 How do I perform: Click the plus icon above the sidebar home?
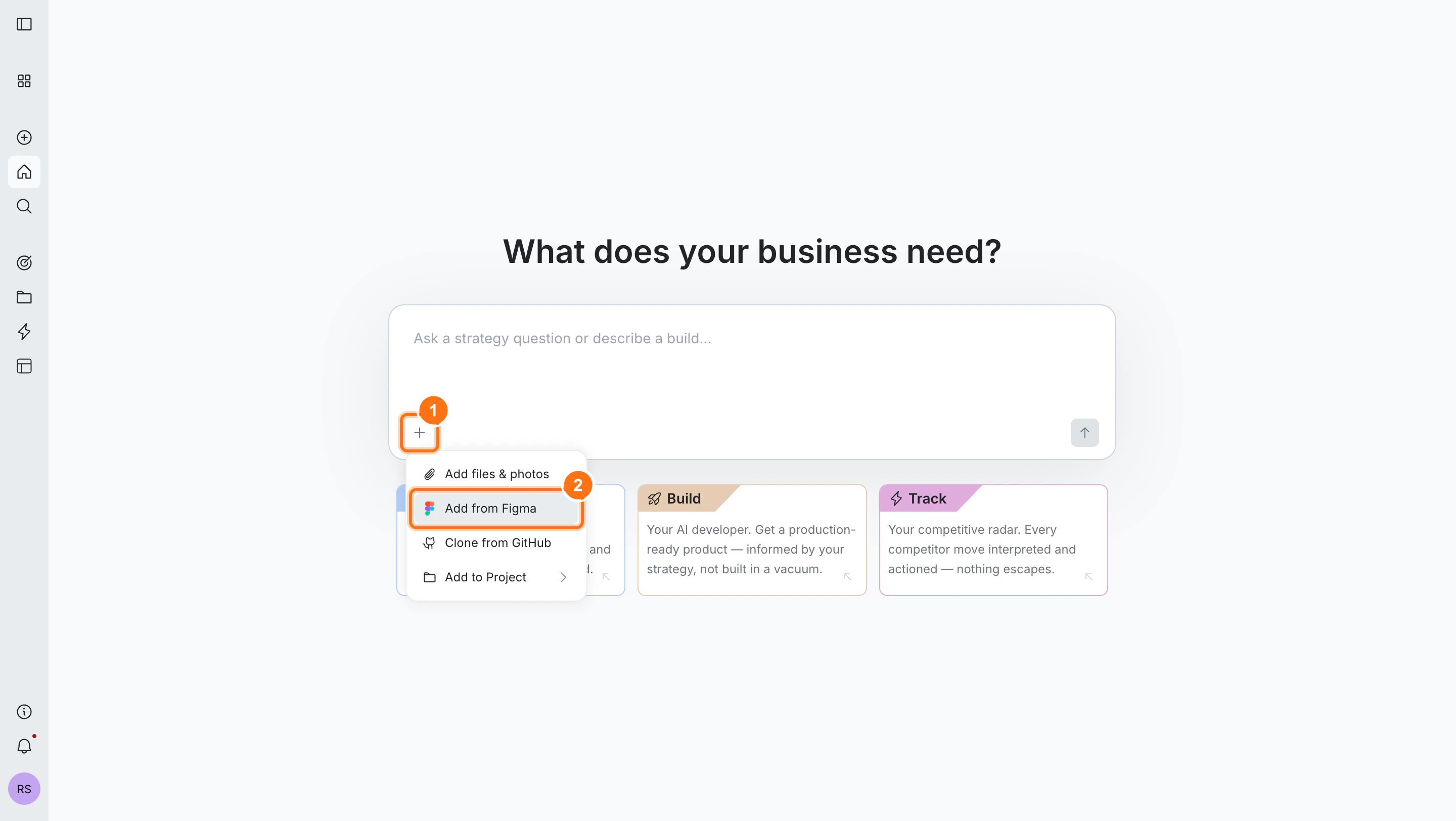pyautogui.click(x=24, y=138)
